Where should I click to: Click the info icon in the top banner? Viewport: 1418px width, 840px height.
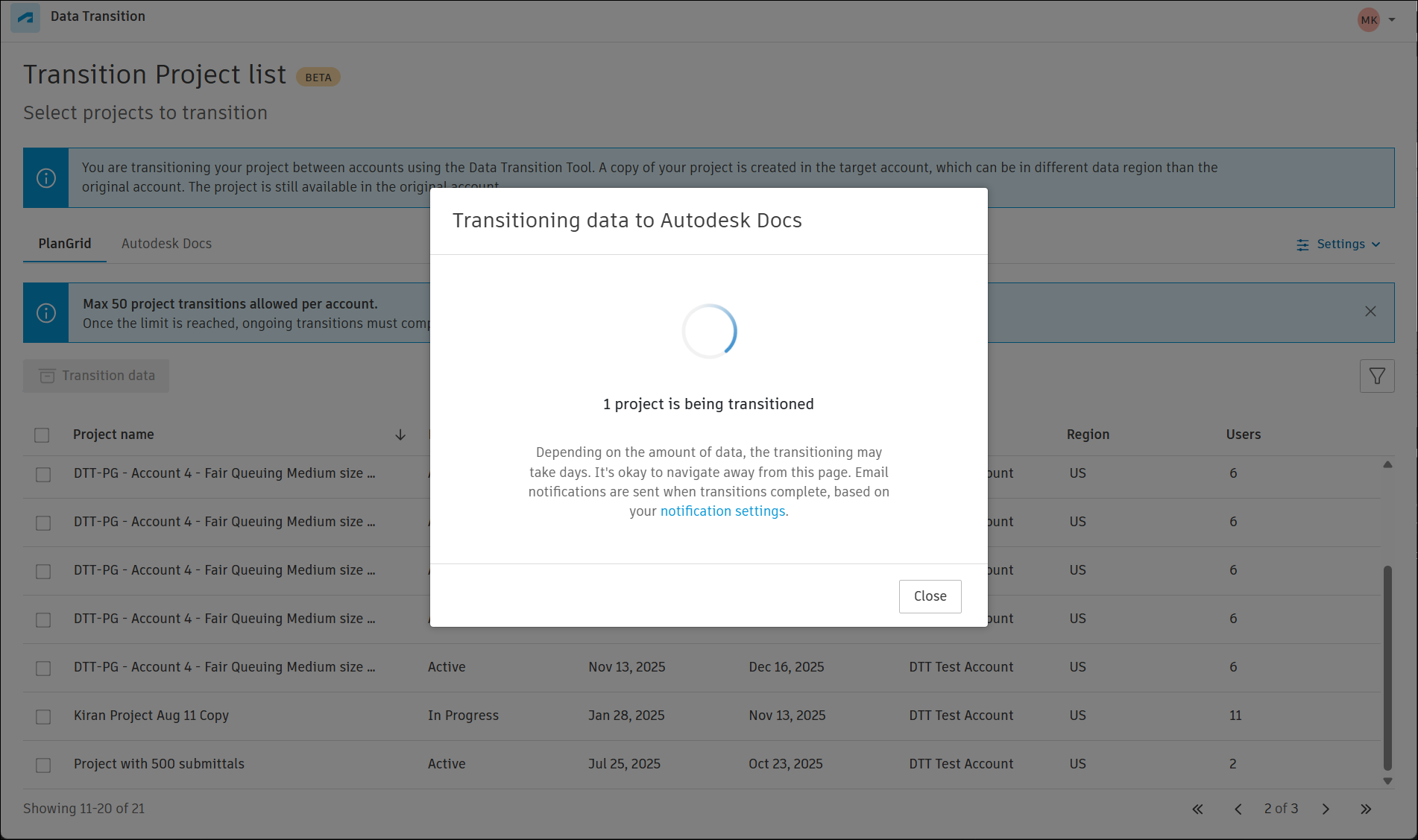coord(46,178)
